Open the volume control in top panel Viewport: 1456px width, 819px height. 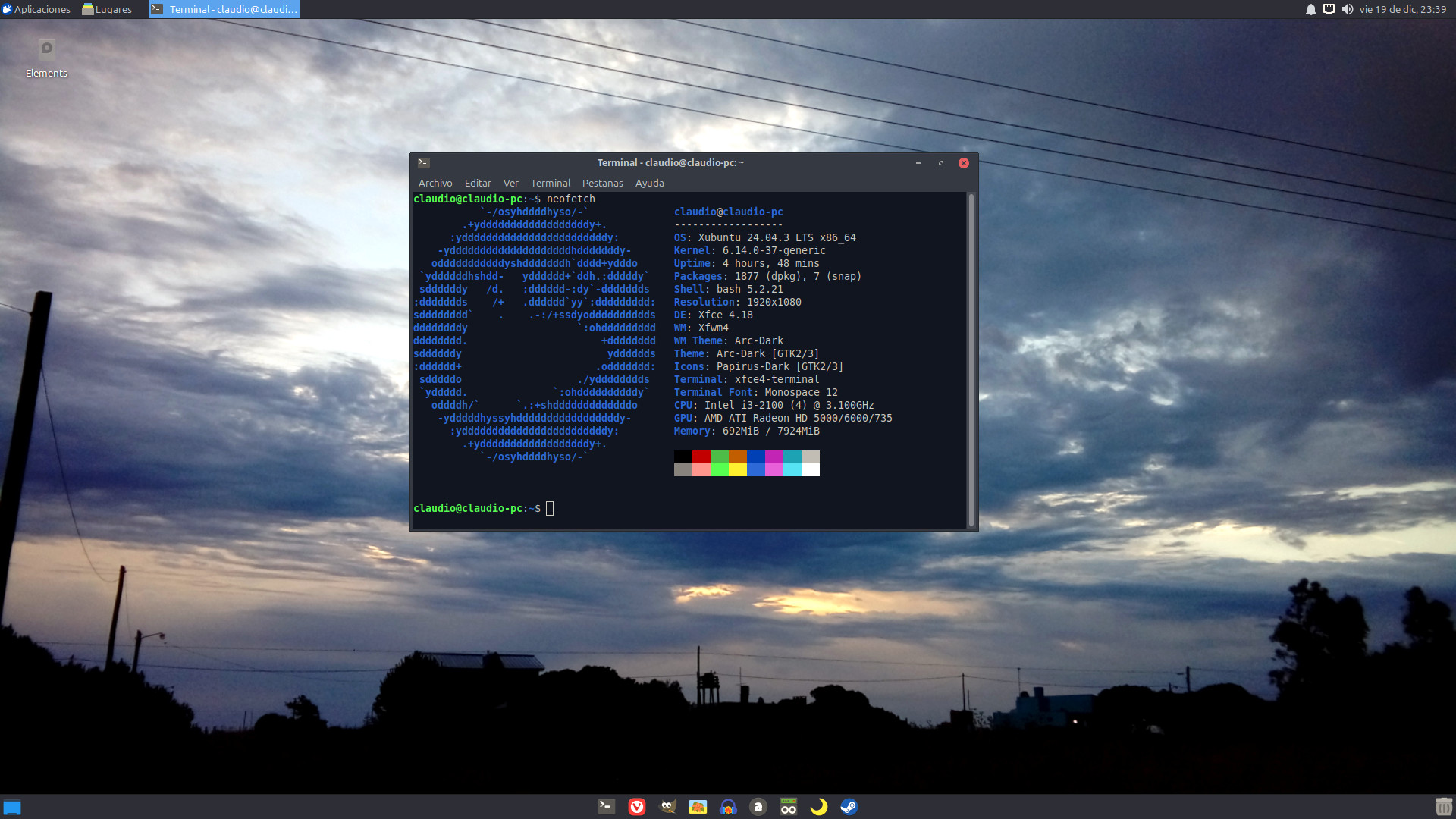pos(1347,9)
